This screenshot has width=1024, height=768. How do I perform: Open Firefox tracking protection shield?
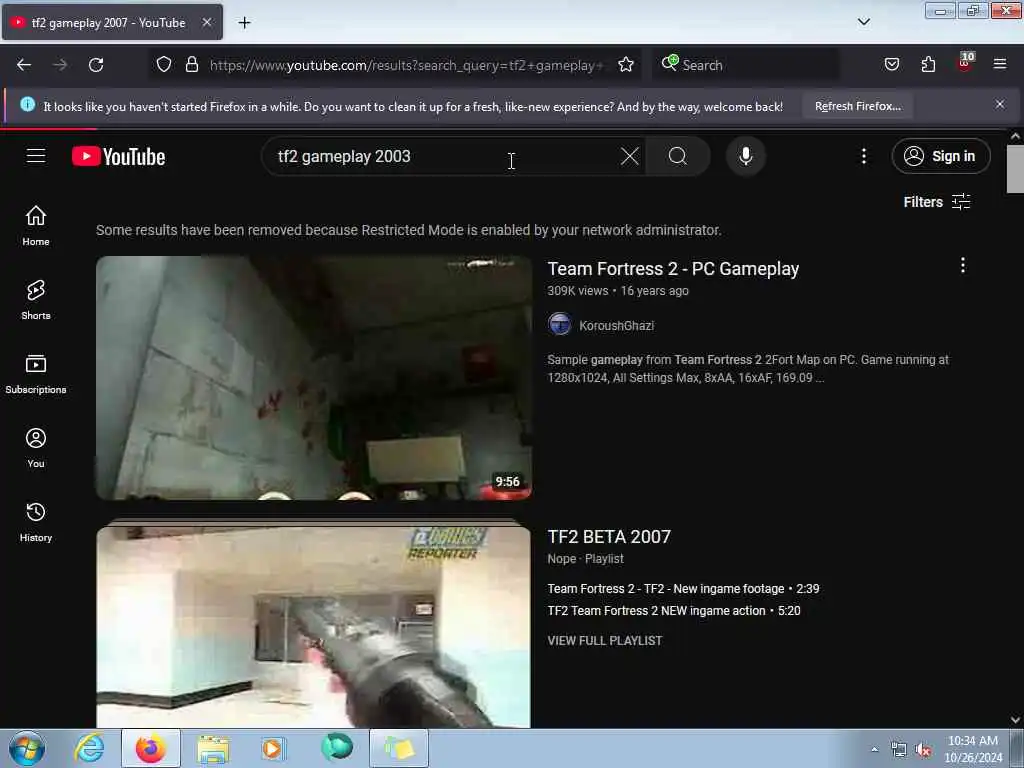164,64
